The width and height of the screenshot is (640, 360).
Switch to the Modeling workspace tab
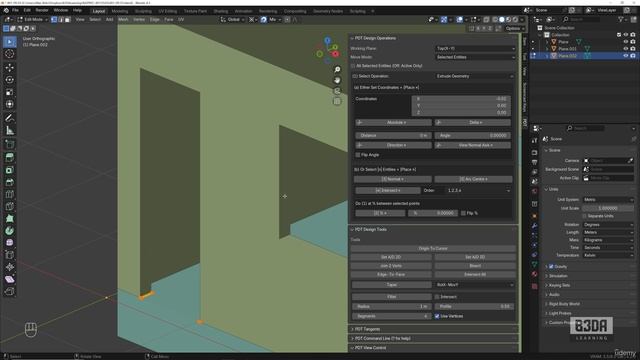120,11
